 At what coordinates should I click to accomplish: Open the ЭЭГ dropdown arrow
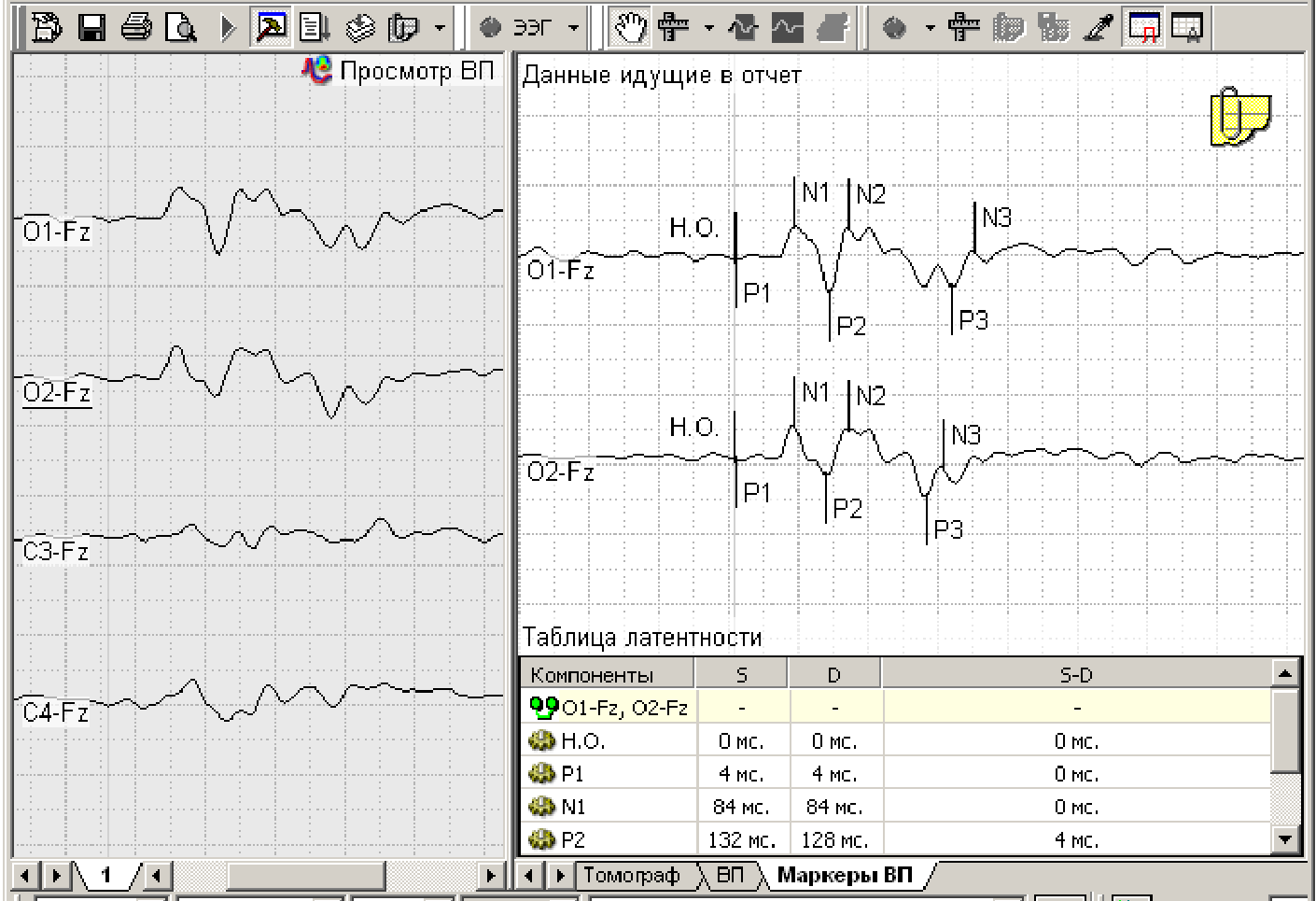coord(573,28)
